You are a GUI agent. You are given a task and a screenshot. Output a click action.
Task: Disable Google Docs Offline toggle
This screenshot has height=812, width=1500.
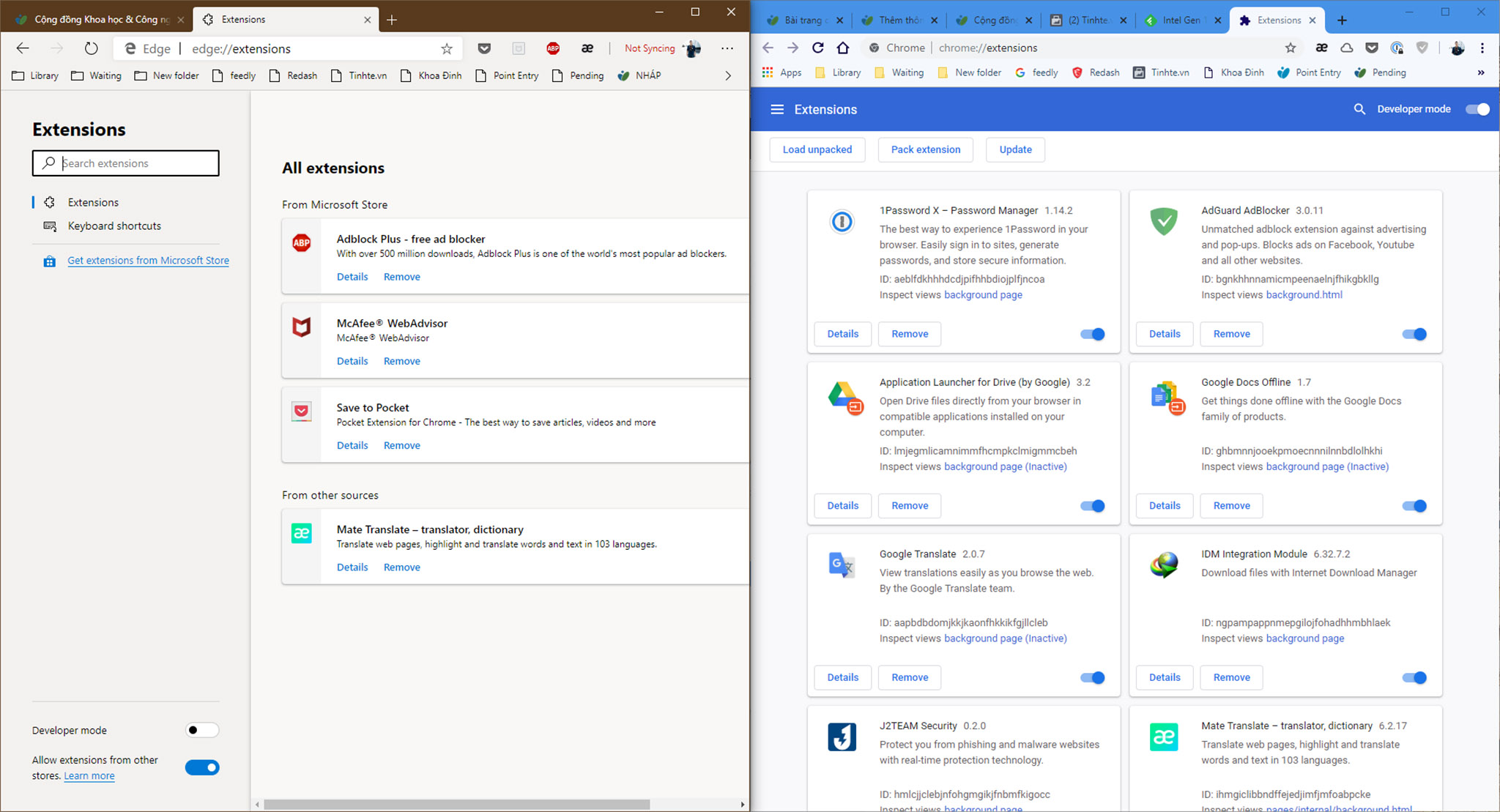pos(1414,506)
